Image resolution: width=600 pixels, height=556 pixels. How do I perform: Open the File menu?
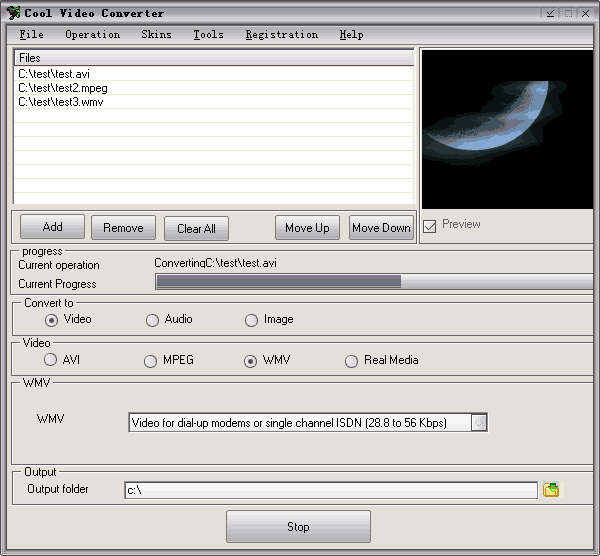pos(31,34)
